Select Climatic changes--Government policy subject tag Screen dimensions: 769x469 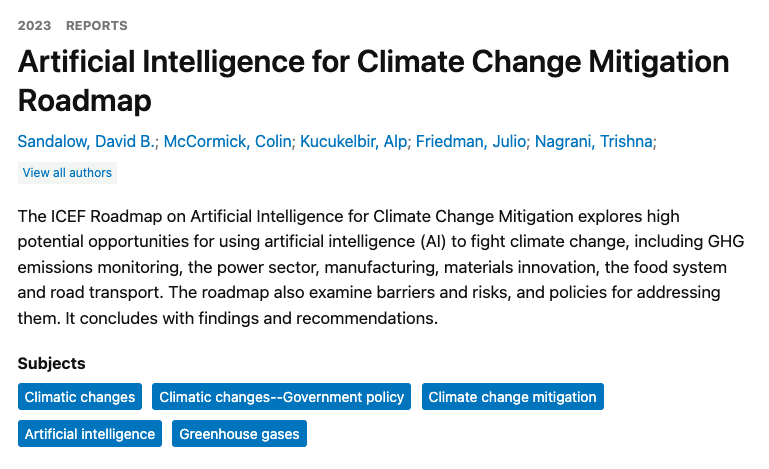pyautogui.click(x=281, y=397)
